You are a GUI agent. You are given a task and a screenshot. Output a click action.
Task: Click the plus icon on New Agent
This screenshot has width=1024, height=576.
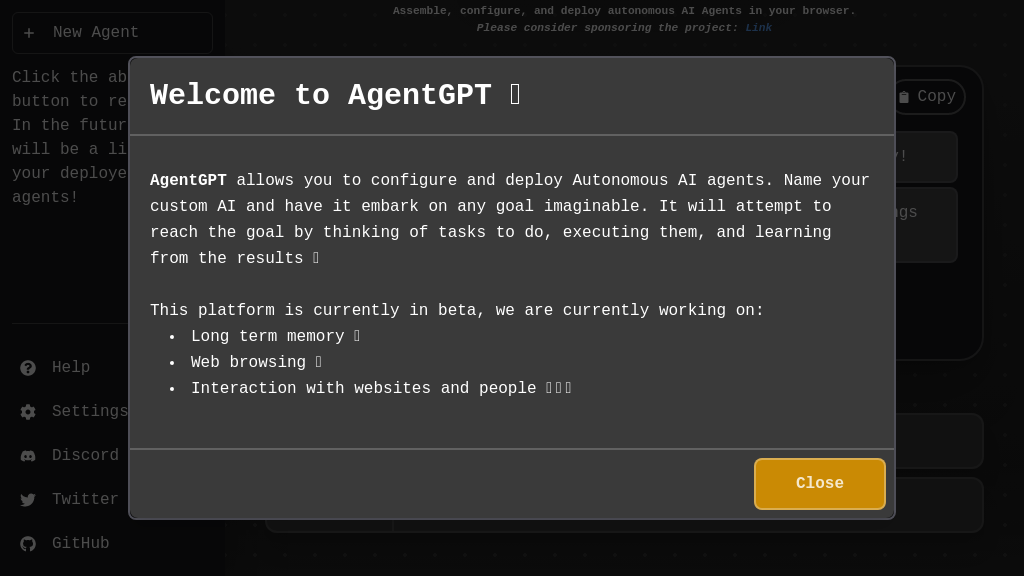tap(29, 32)
